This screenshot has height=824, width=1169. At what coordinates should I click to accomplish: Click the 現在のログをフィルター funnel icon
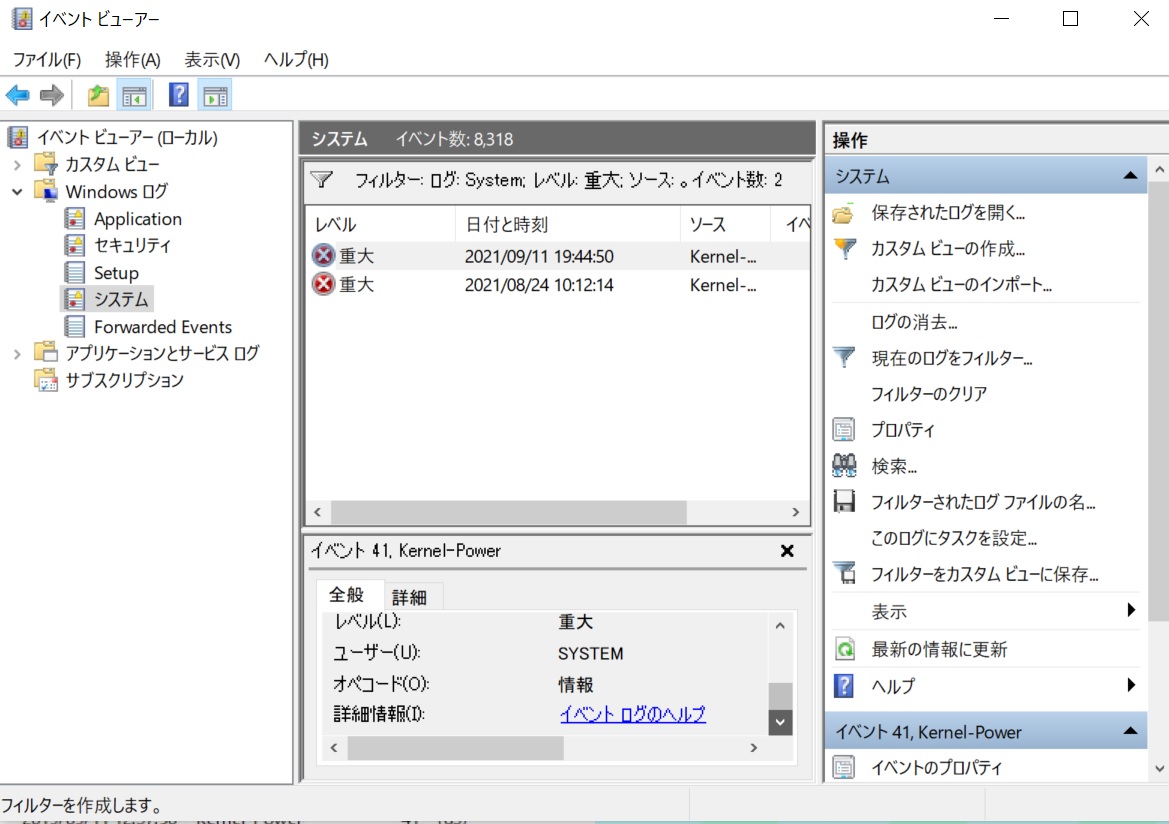[x=844, y=357]
